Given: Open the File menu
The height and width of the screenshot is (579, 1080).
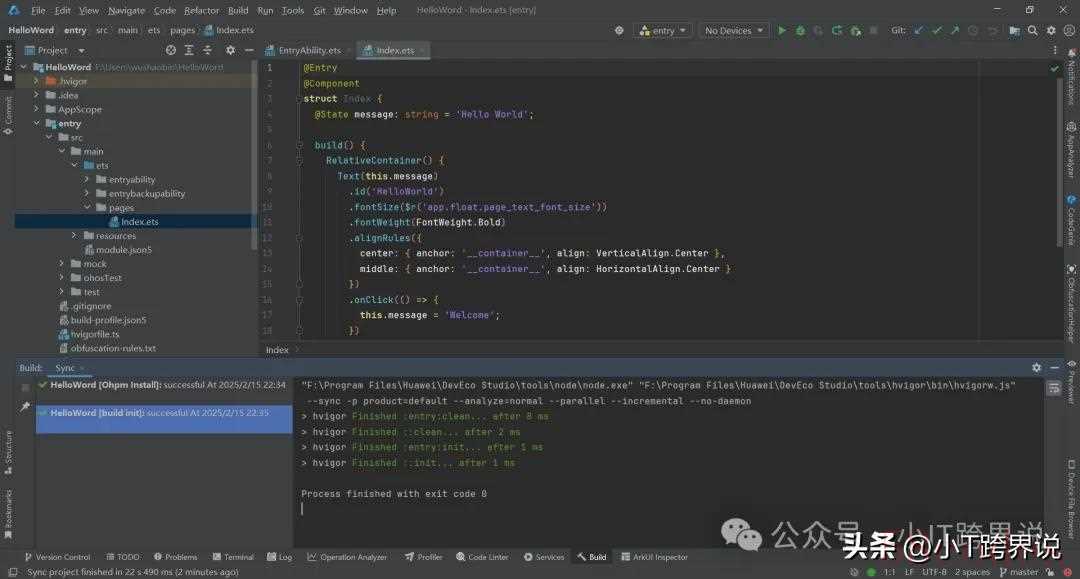Looking at the screenshot, I should (38, 10).
